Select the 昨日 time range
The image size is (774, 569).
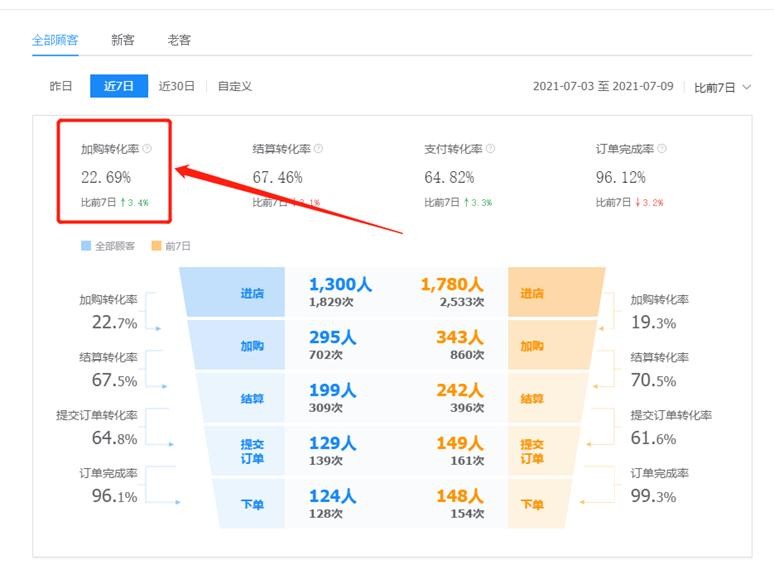[x=61, y=86]
